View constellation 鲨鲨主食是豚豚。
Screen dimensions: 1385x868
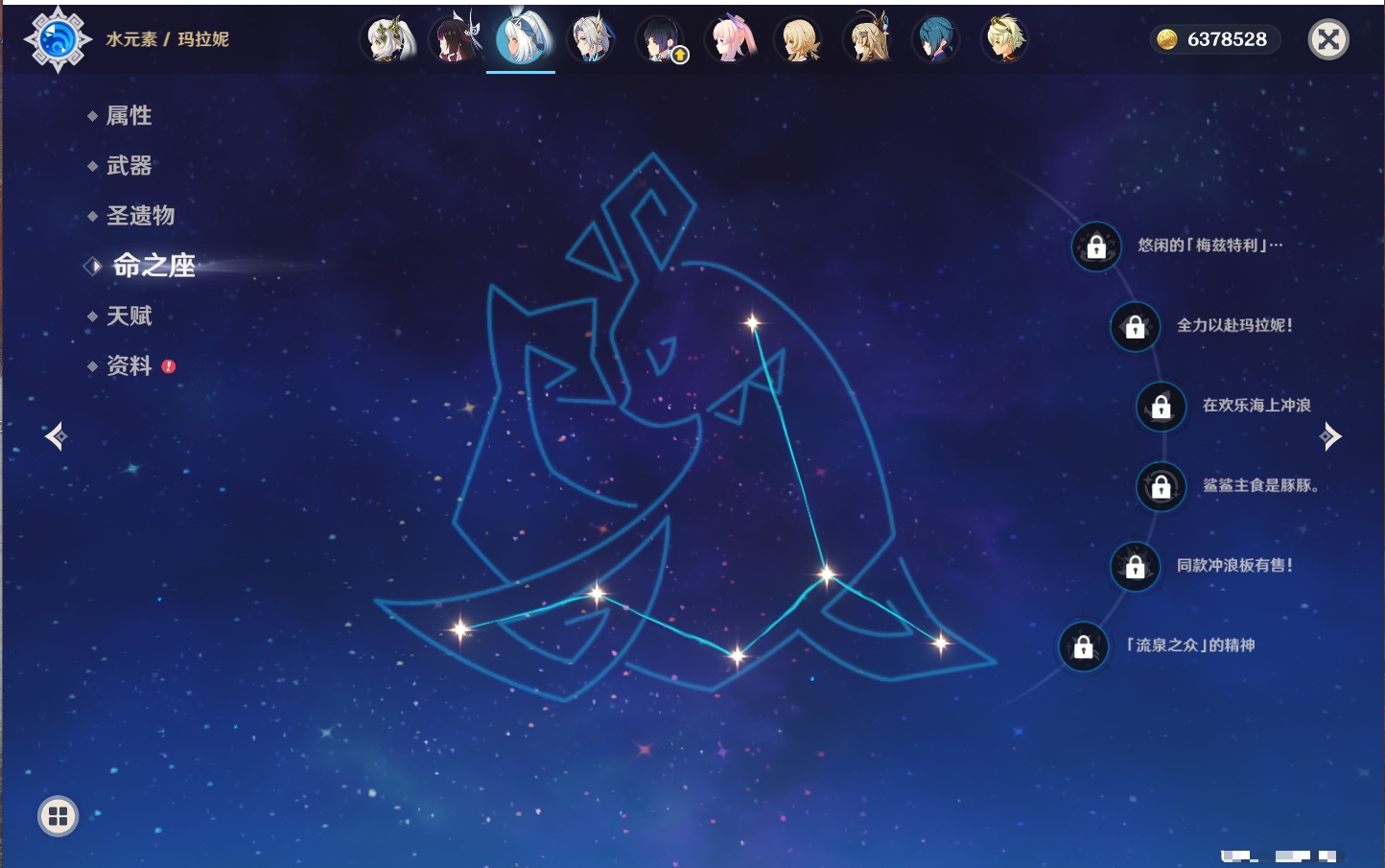(1260, 486)
